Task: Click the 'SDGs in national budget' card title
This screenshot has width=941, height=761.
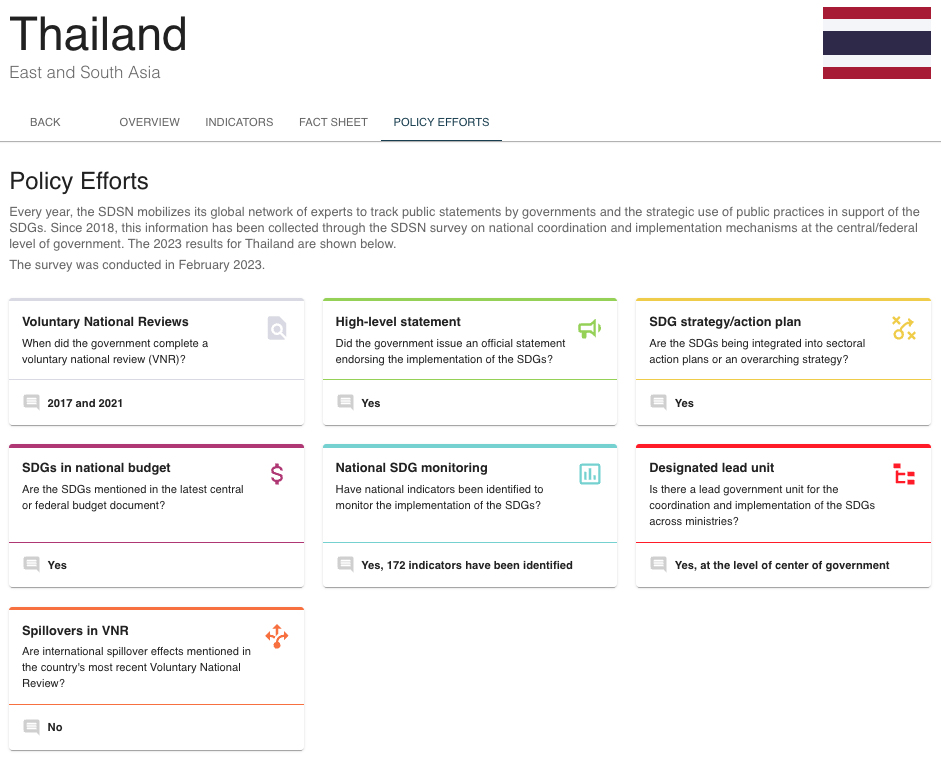Action: [96, 468]
